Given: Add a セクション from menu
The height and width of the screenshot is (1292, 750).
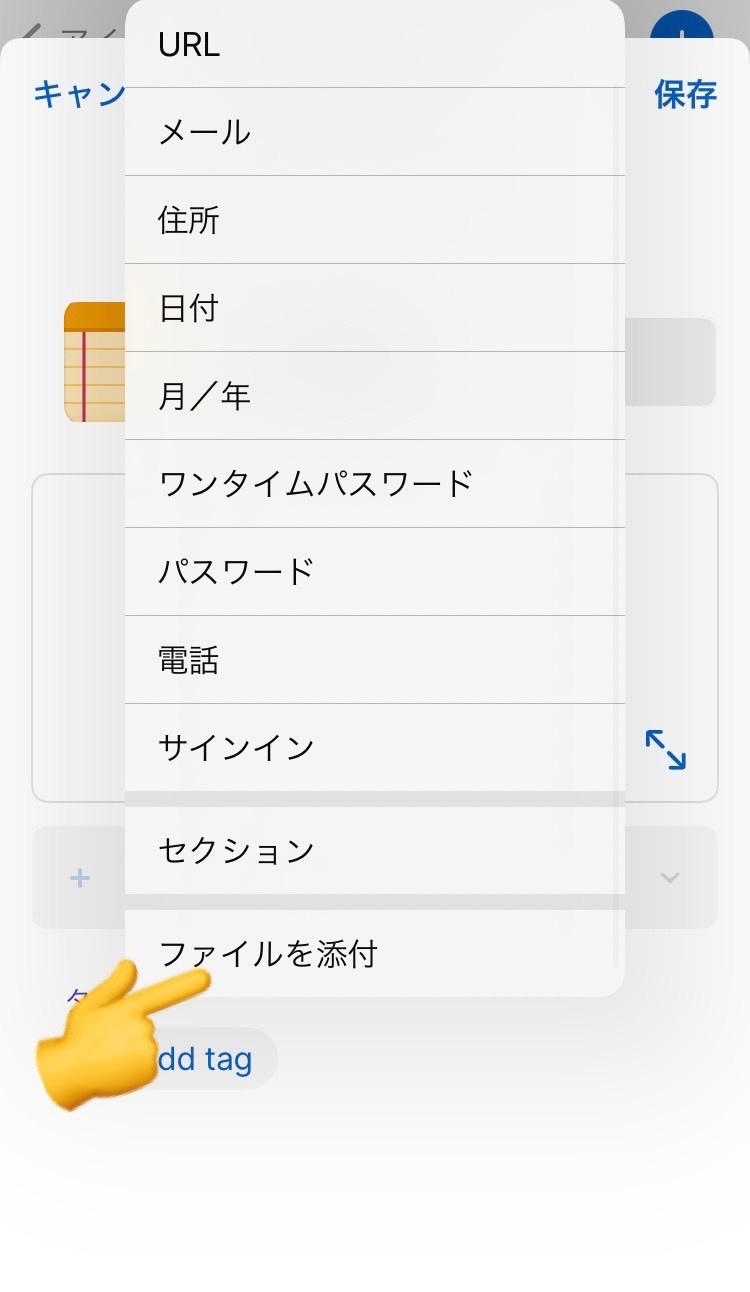Looking at the screenshot, I should click(x=374, y=851).
